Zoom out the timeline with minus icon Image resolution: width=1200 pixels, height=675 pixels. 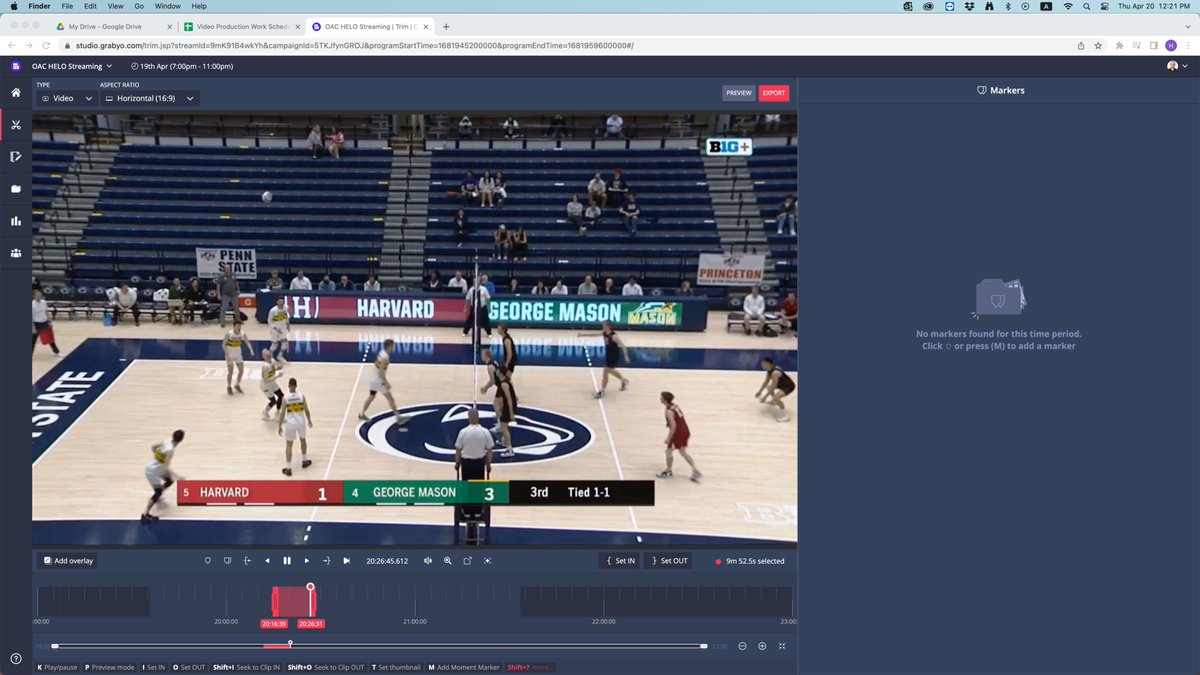(x=743, y=646)
